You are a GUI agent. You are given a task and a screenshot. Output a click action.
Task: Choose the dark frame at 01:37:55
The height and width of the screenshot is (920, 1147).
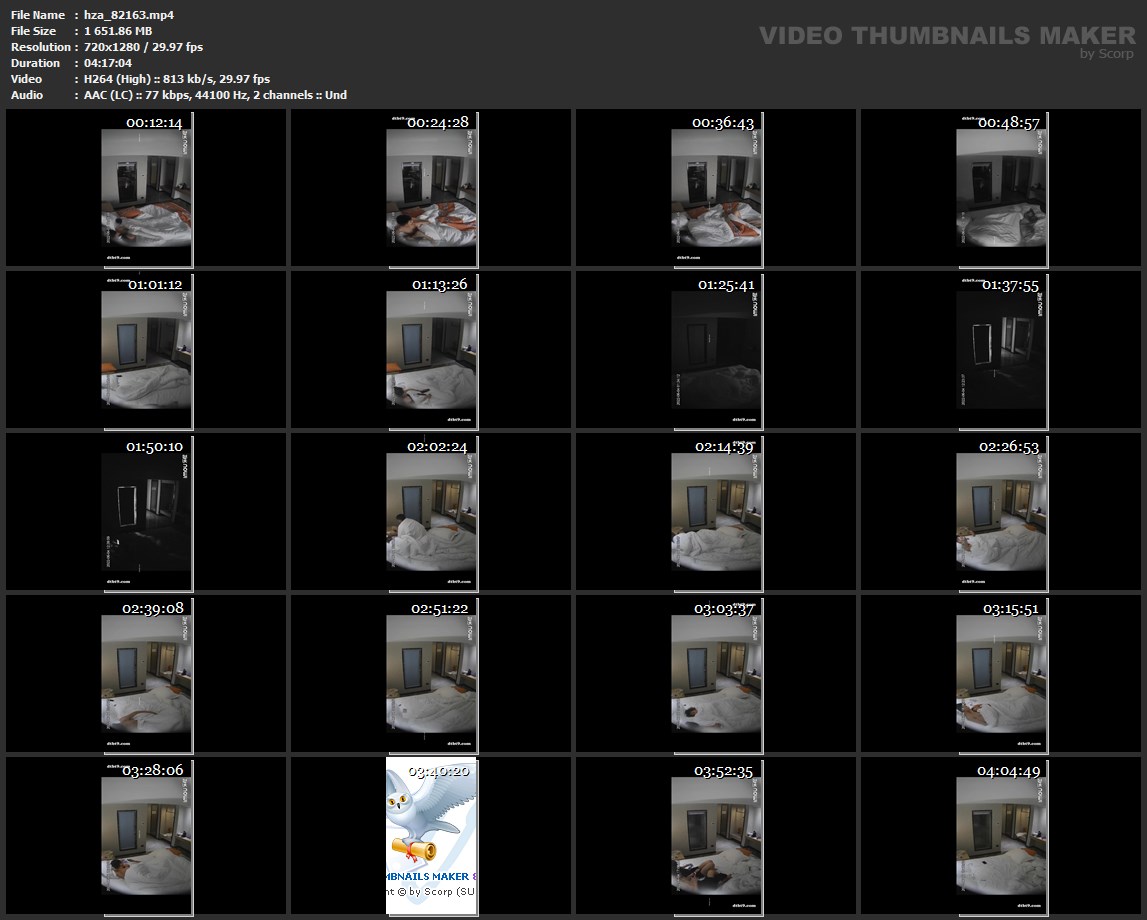pyautogui.click(x=1001, y=351)
